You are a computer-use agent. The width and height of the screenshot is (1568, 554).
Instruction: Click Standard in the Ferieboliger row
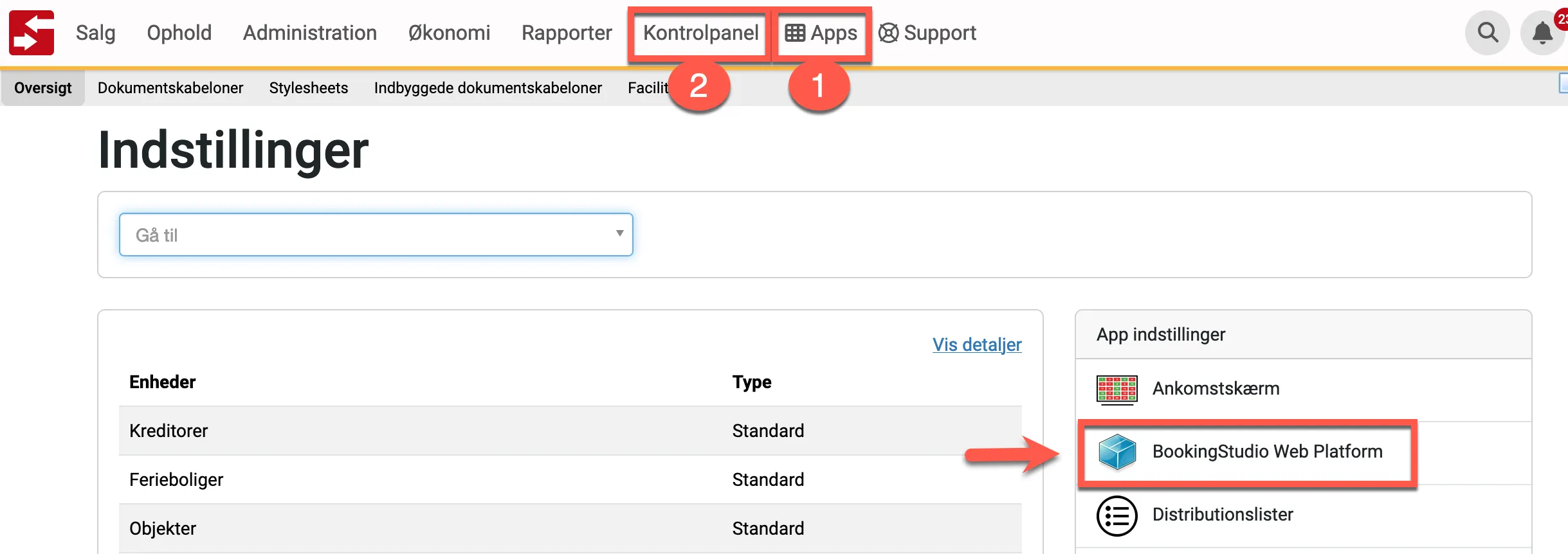click(768, 479)
